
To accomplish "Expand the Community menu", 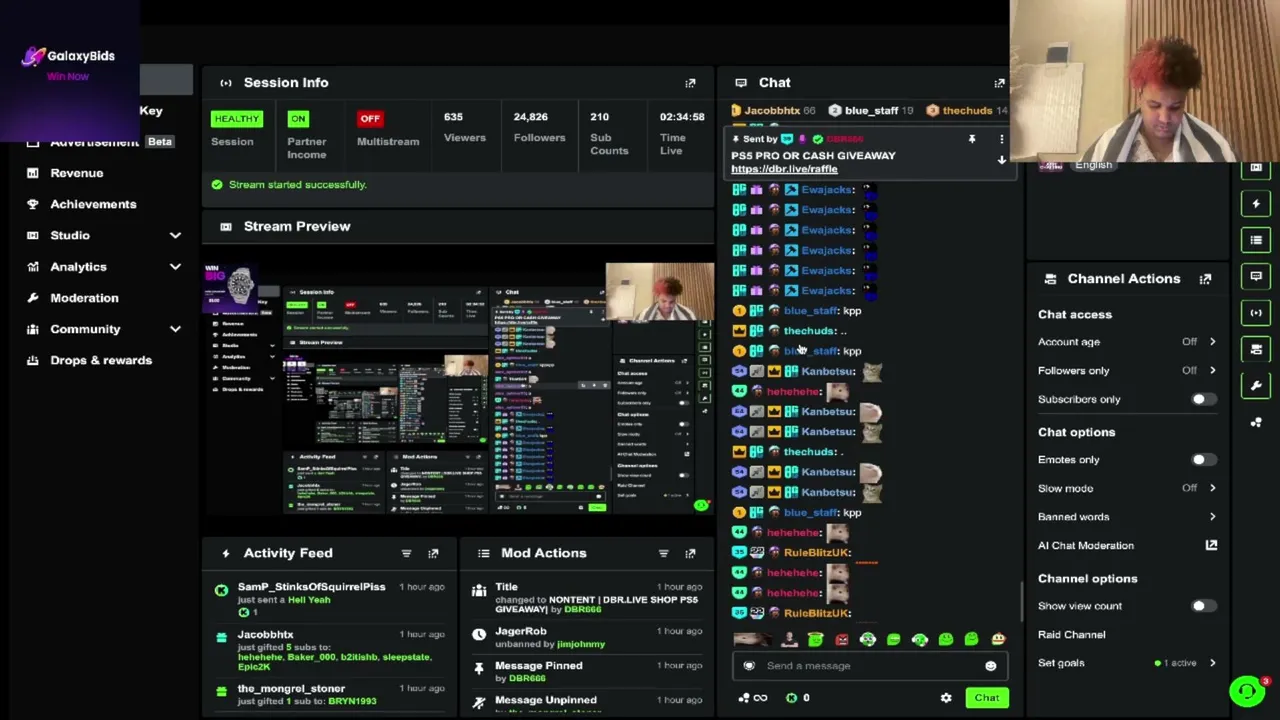I will (x=175, y=329).
